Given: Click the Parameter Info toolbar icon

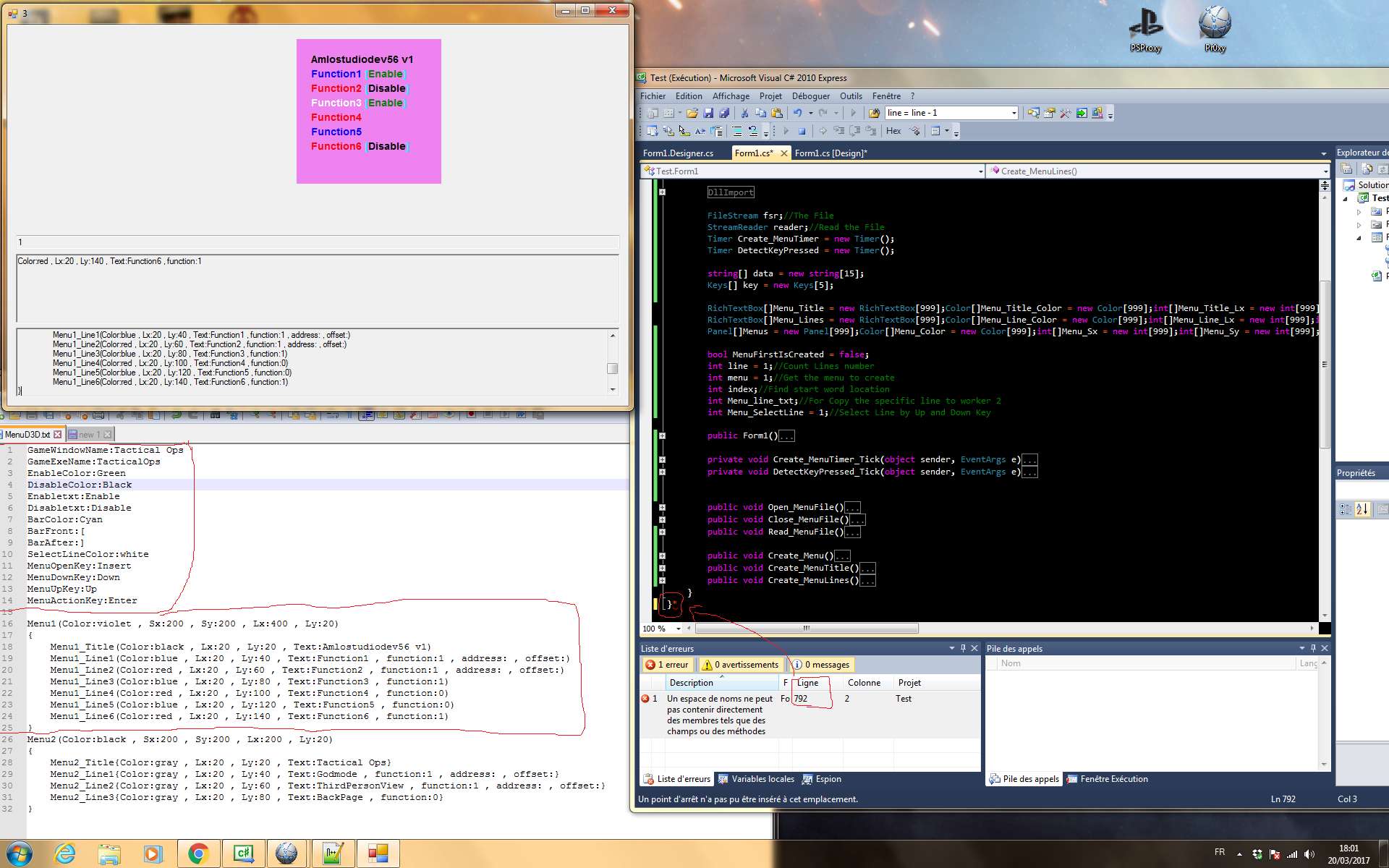Looking at the screenshot, I should [x=668, y=131].
